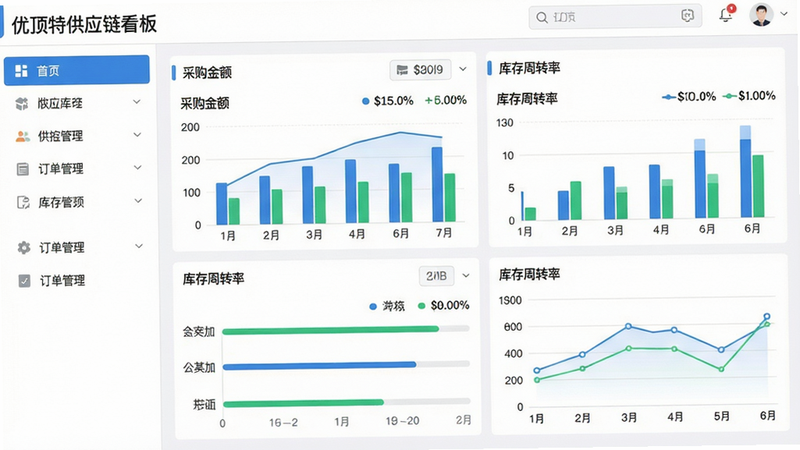
Task: Click '130' axis value in top-right chart
Action: tap(505, 123)
